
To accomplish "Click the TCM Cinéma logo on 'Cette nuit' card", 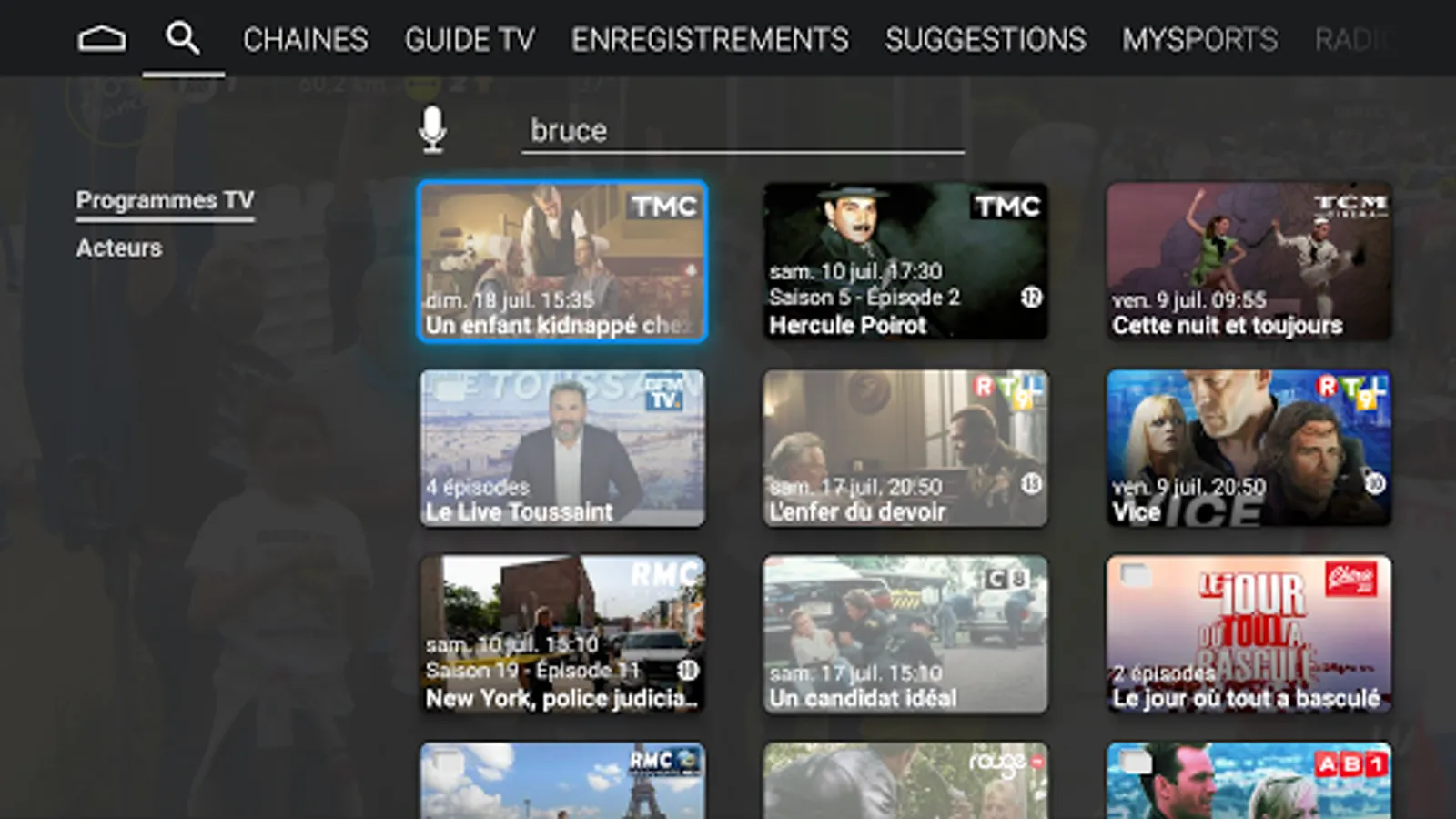I will [1350, 206].
